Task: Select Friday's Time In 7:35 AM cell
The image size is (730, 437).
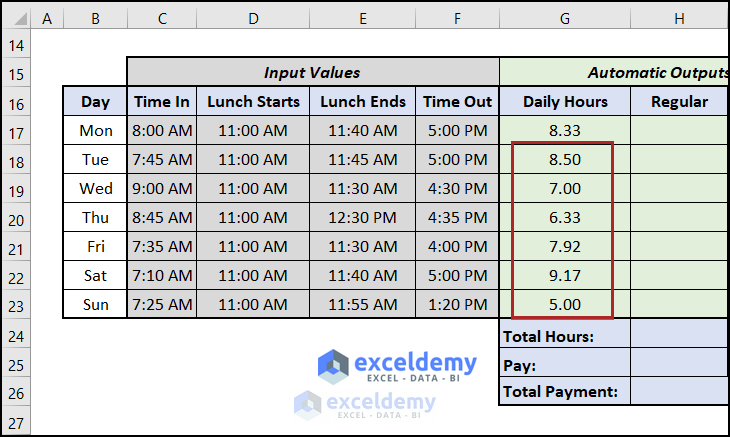Action: click(162, 246)
